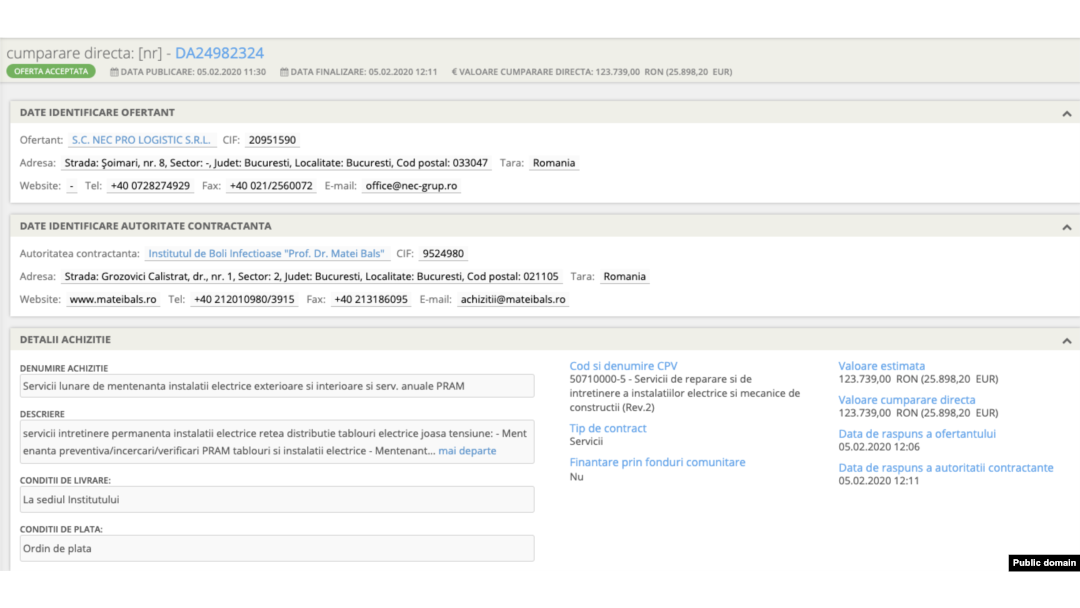This screenshot has width=1080, height=608.
Task: Click the Servicii contract type value
Action: (x=586, y=441)
